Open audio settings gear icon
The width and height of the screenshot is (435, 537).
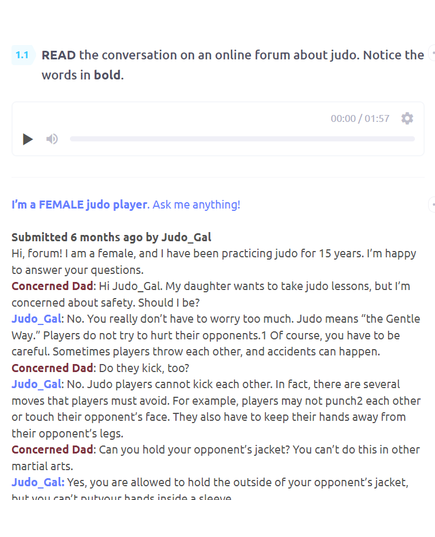tap(407, 118)
